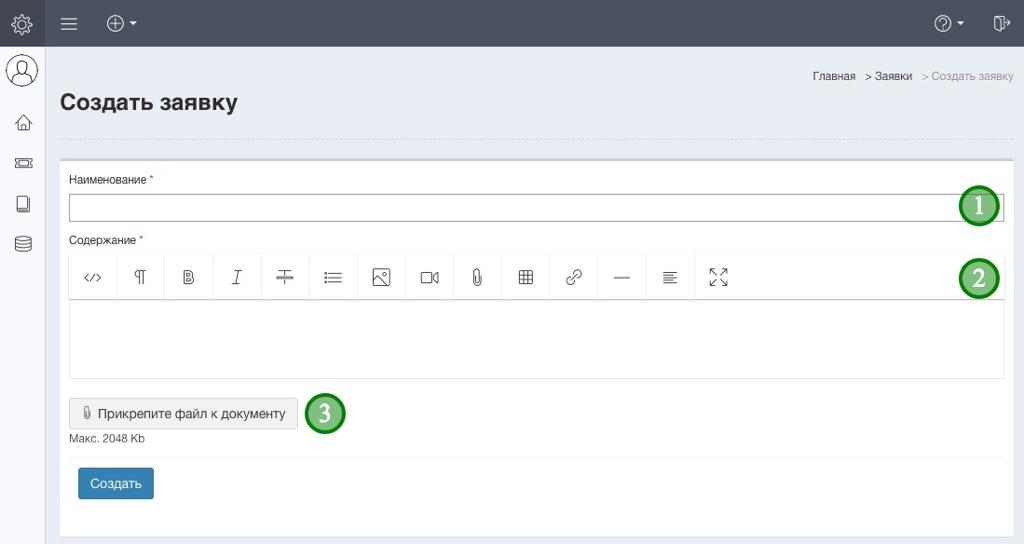Open the help question-mark dropdown

pyautogui.click(x=948, y=23)
